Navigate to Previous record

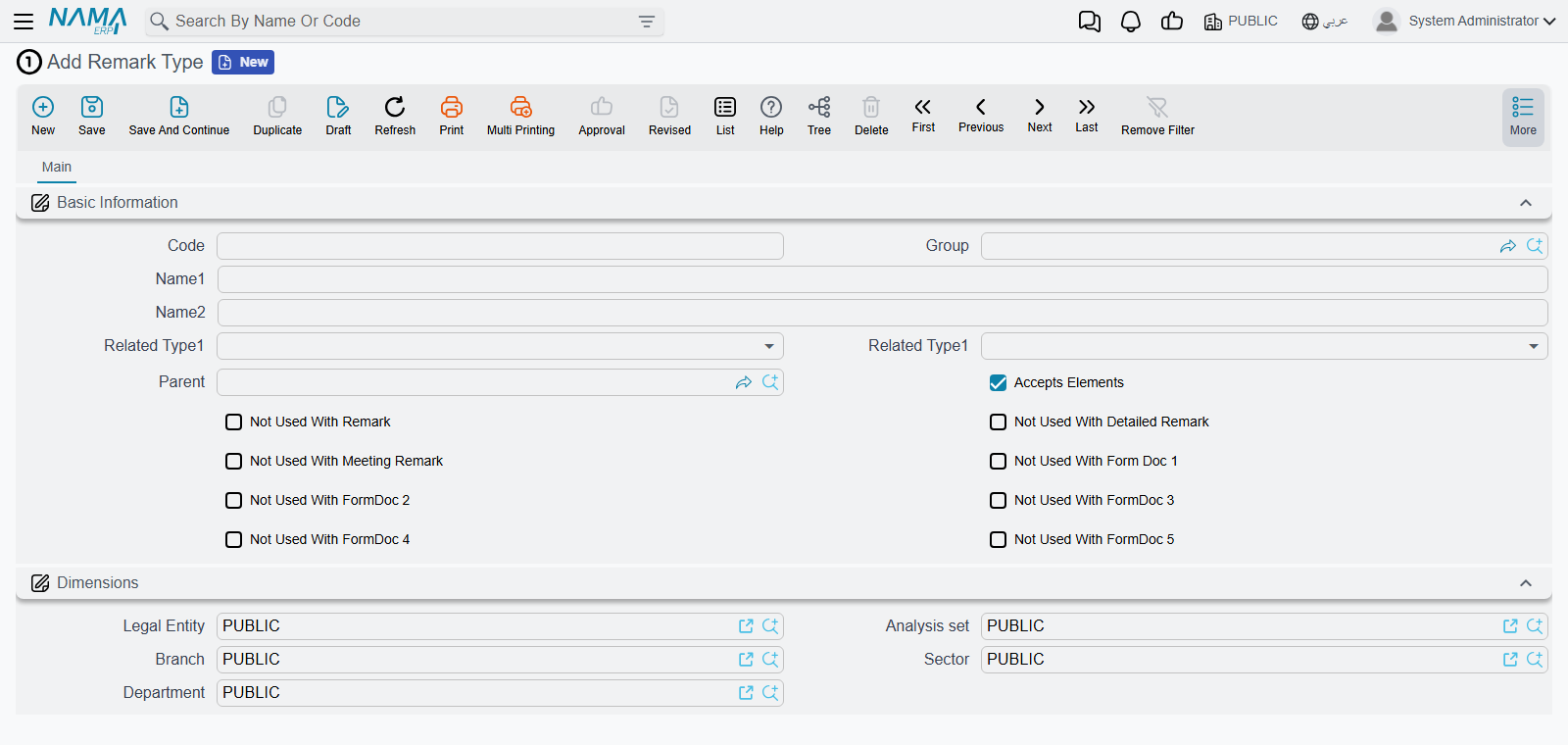click(981, 107)
